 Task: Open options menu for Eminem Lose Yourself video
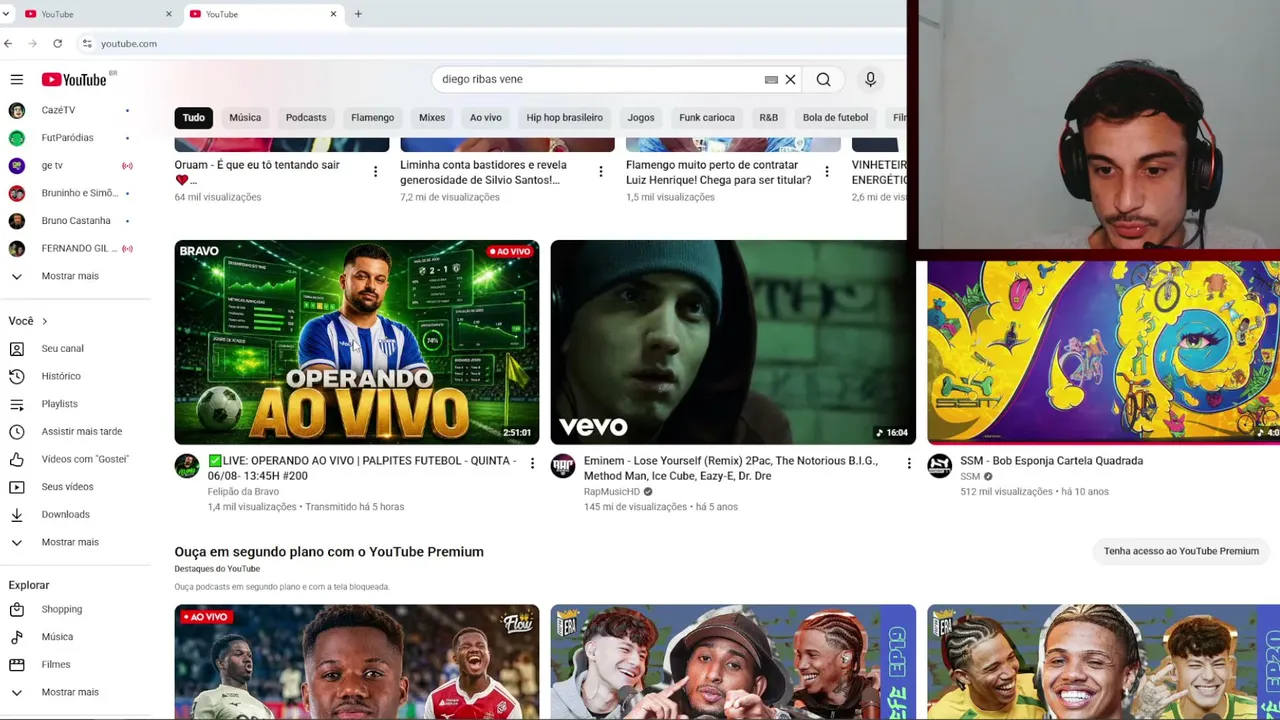pyautogui.click(x=909, y=463)
